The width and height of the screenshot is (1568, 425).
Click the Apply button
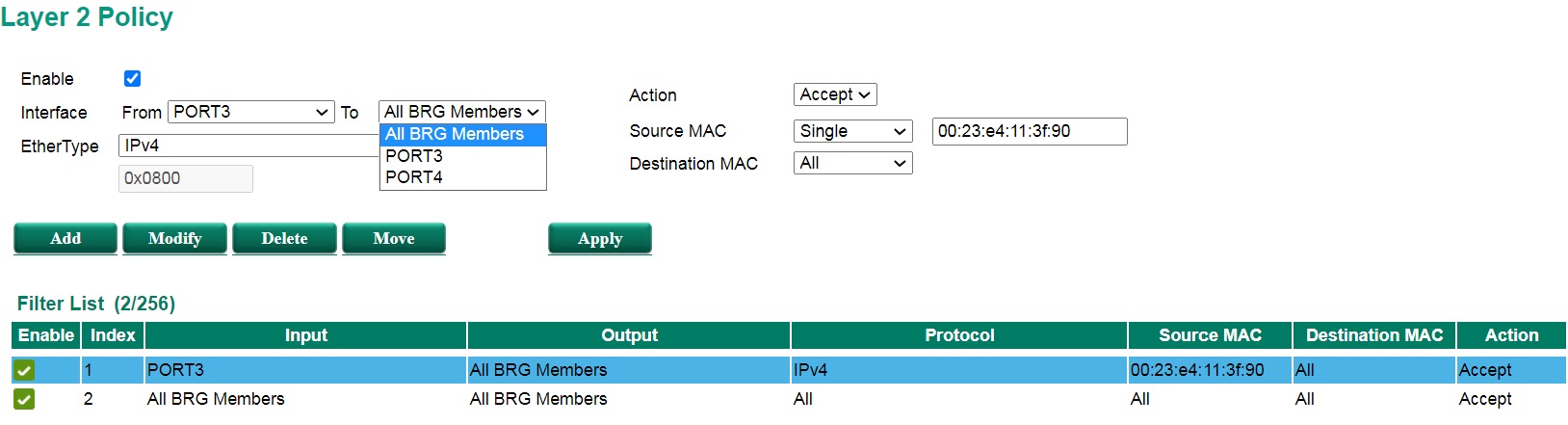[600, 238]
